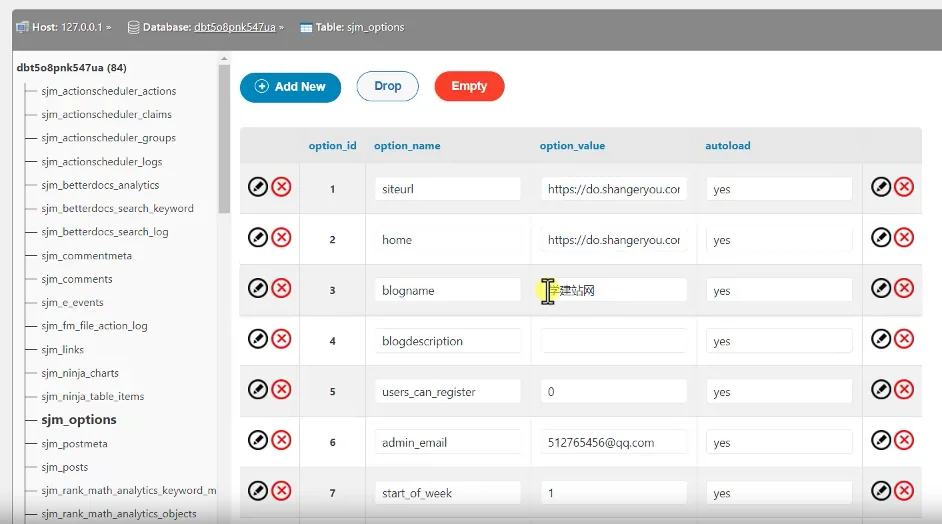Click the right-side delete icon for home row

904,237
